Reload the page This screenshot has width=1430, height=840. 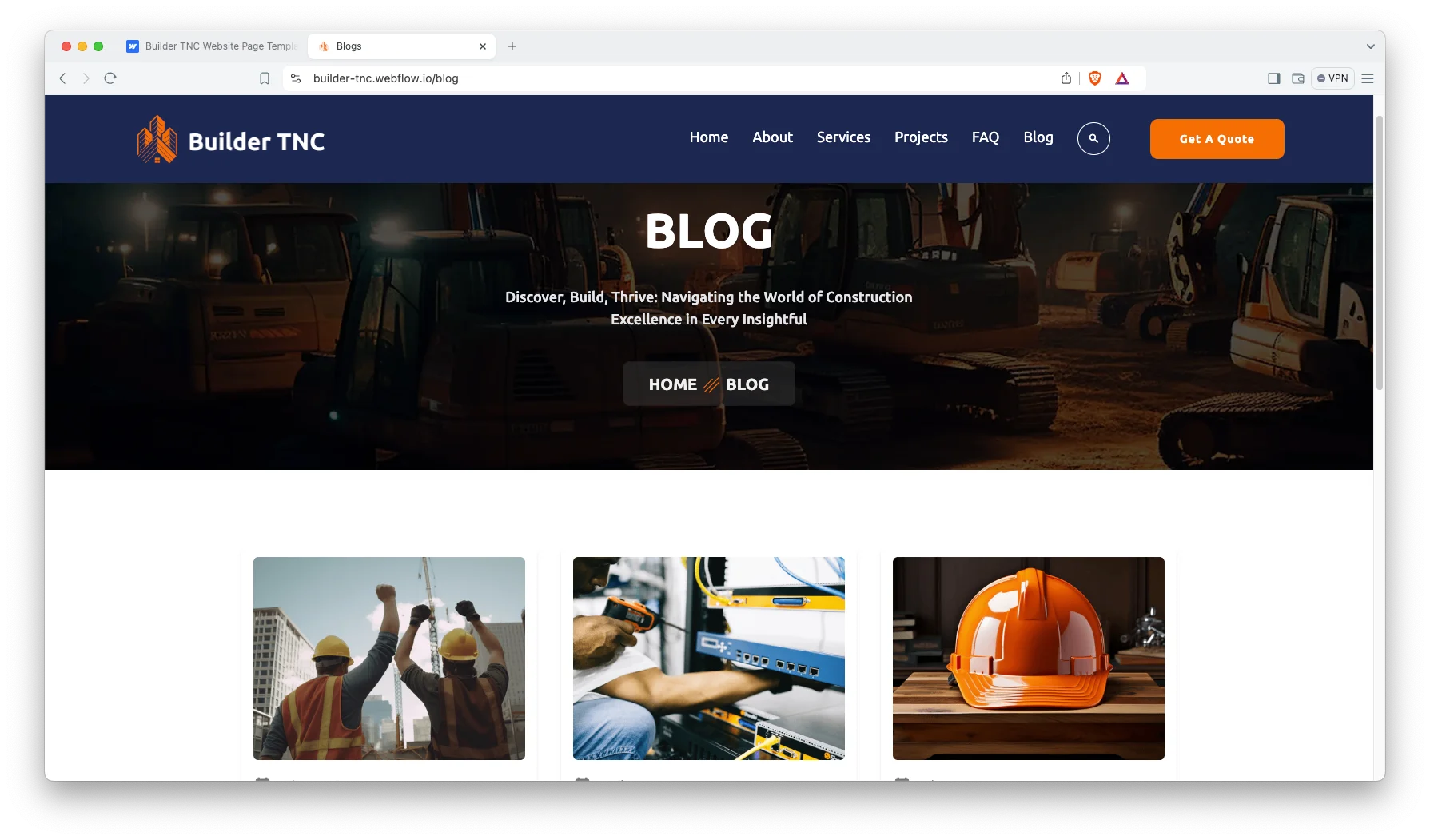tap(110, 78)
